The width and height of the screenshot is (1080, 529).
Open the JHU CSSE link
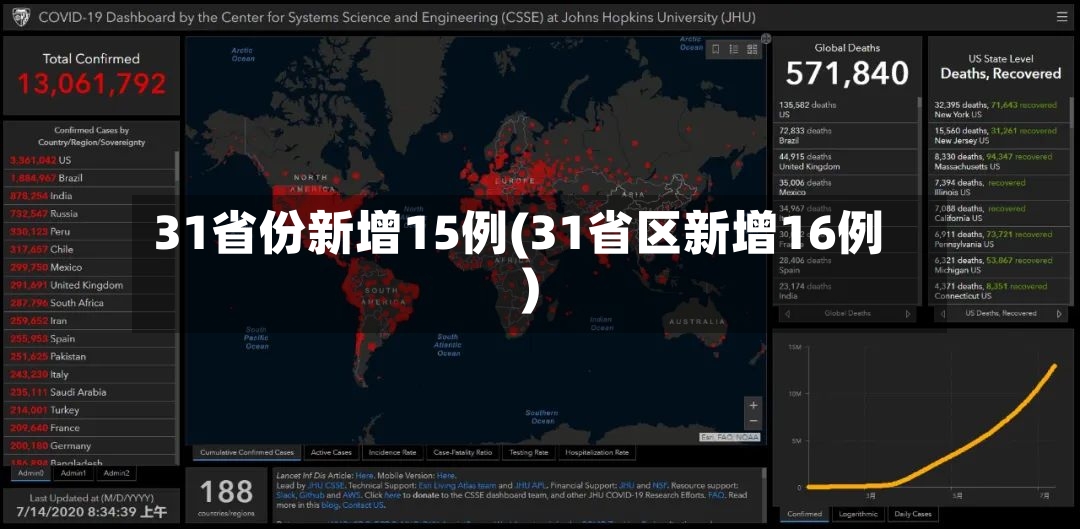tap(326, 485)
